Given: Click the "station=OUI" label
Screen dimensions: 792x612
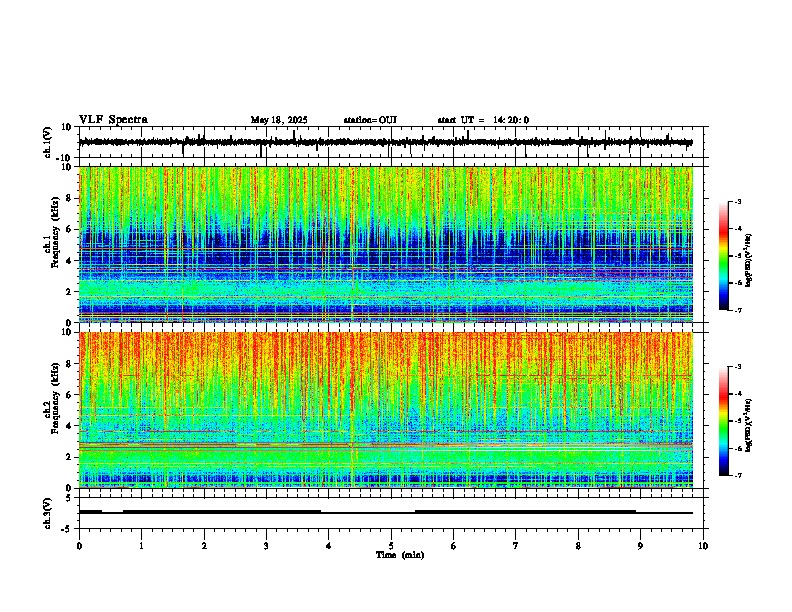Looking at the screenshot, I should 370,120.
